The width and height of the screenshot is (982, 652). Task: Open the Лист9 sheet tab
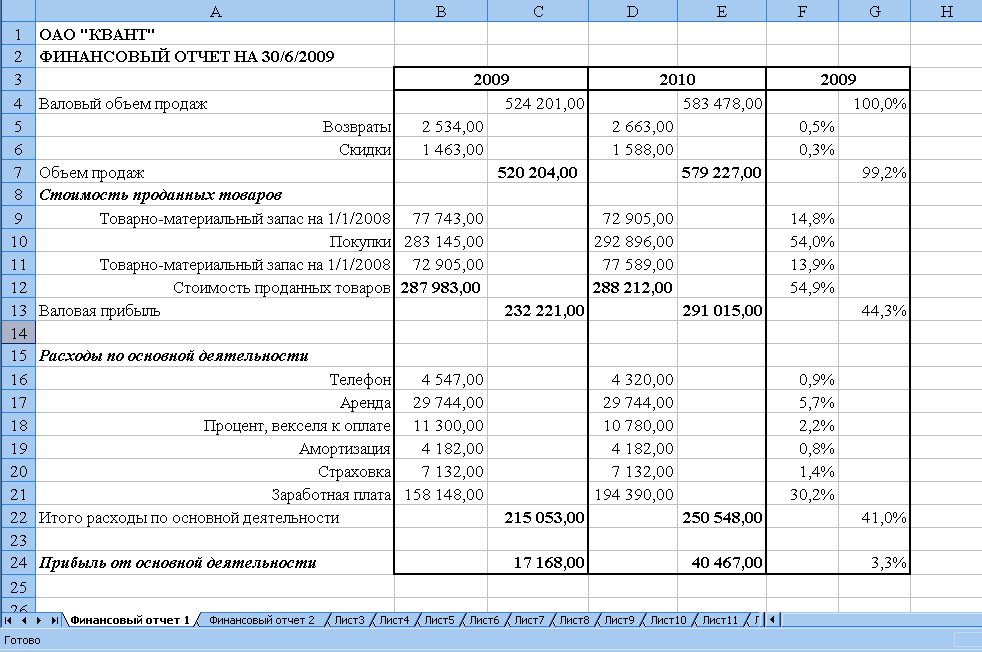tap(619, 620)
